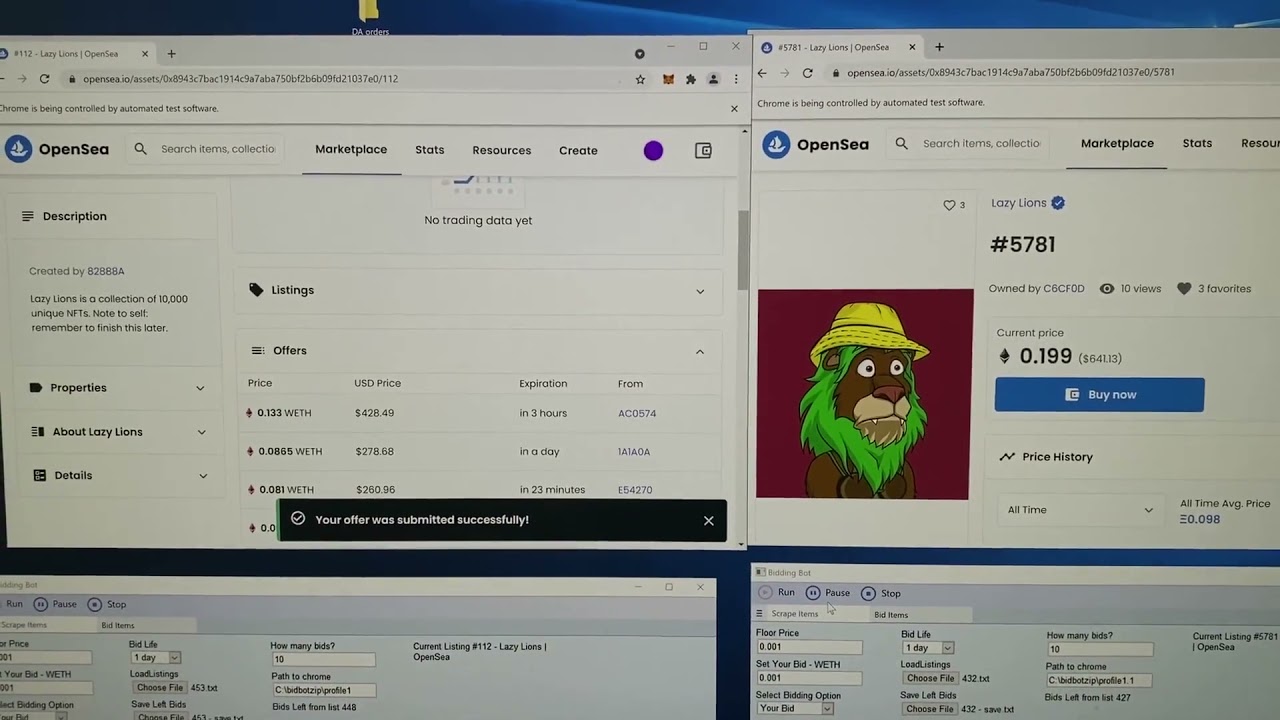Open the wallet icon in left OpenSea header
1280x720 pixels.
pyautogui.click(x=703, y=150)
